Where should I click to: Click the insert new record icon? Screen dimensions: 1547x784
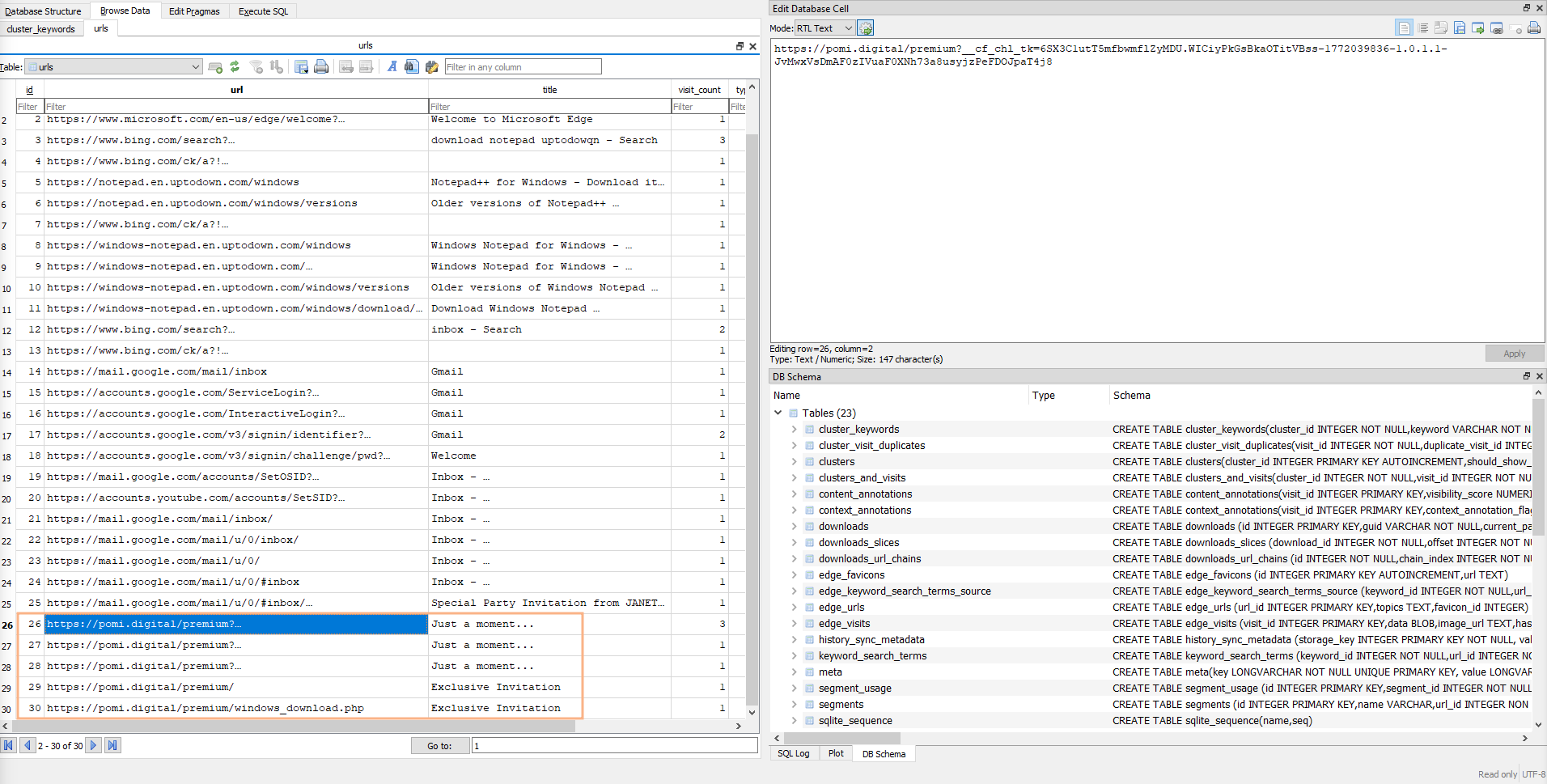[x=215, y=67]
